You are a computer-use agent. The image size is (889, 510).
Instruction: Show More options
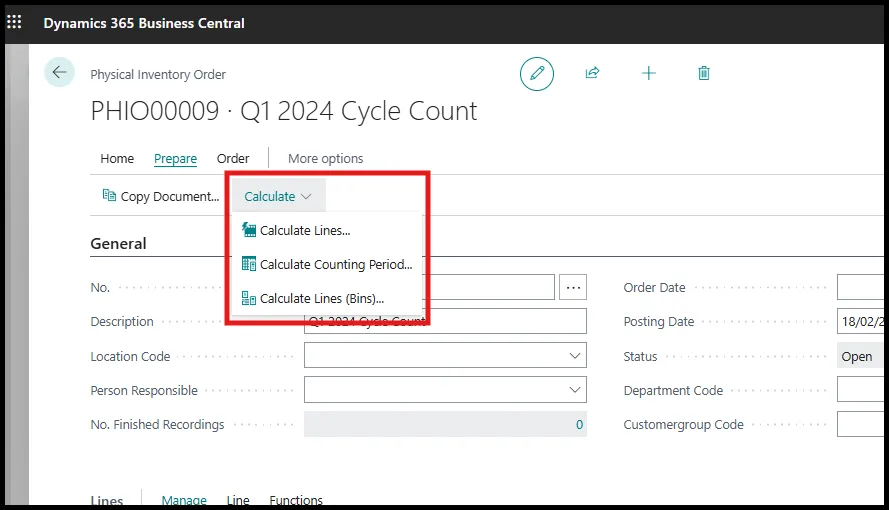tap(325, 159)
